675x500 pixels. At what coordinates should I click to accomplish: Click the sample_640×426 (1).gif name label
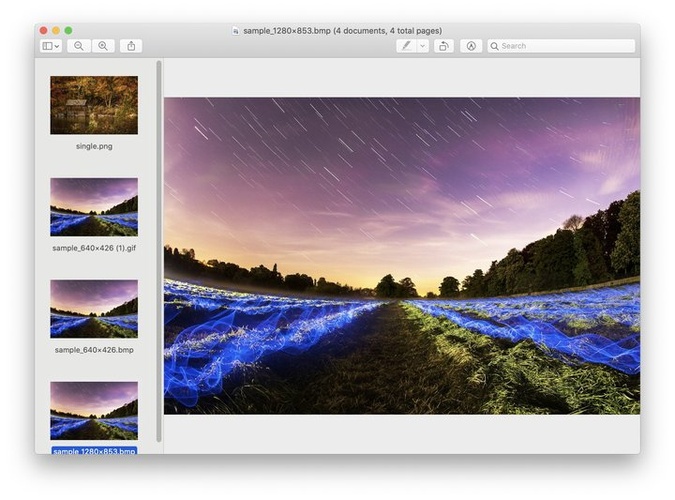94,248
